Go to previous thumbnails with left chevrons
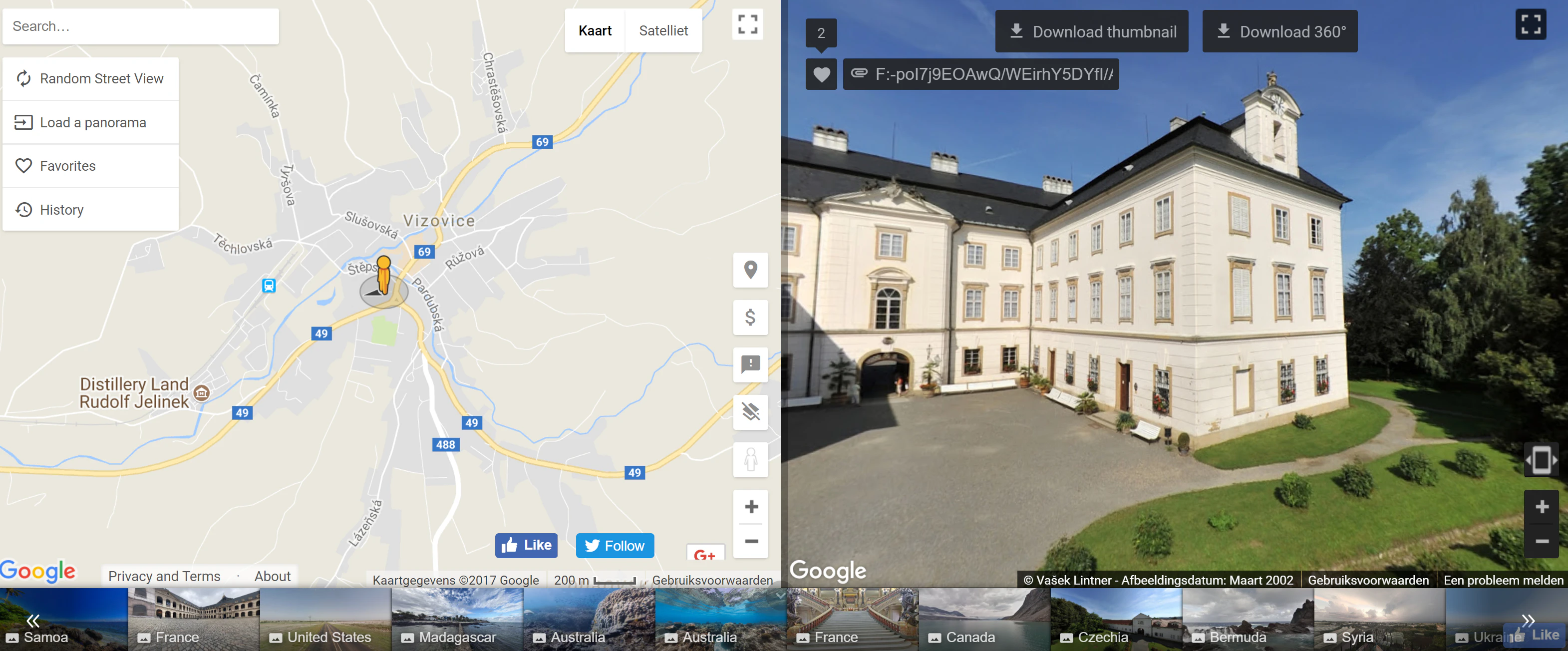 pos(33,621)
